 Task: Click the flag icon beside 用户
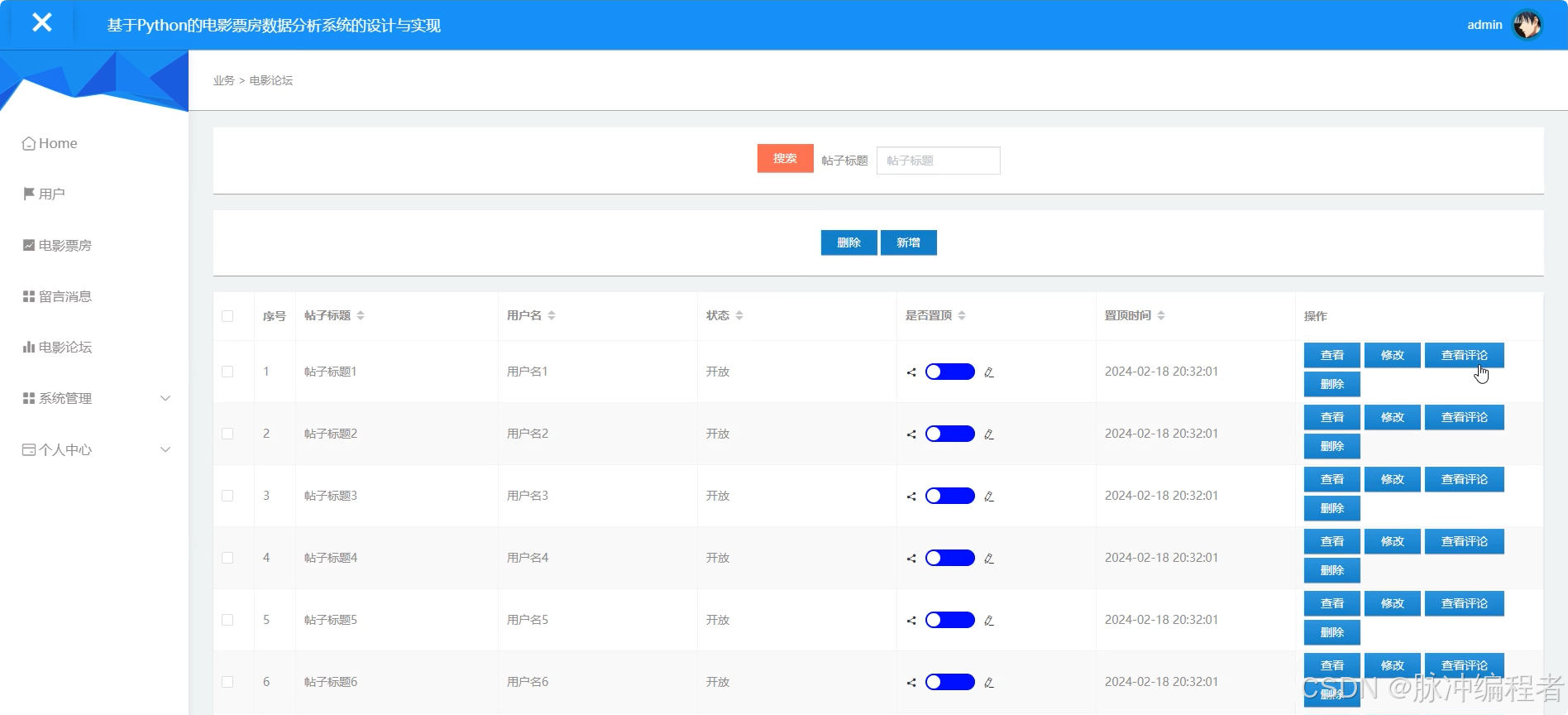click(29, 194)
